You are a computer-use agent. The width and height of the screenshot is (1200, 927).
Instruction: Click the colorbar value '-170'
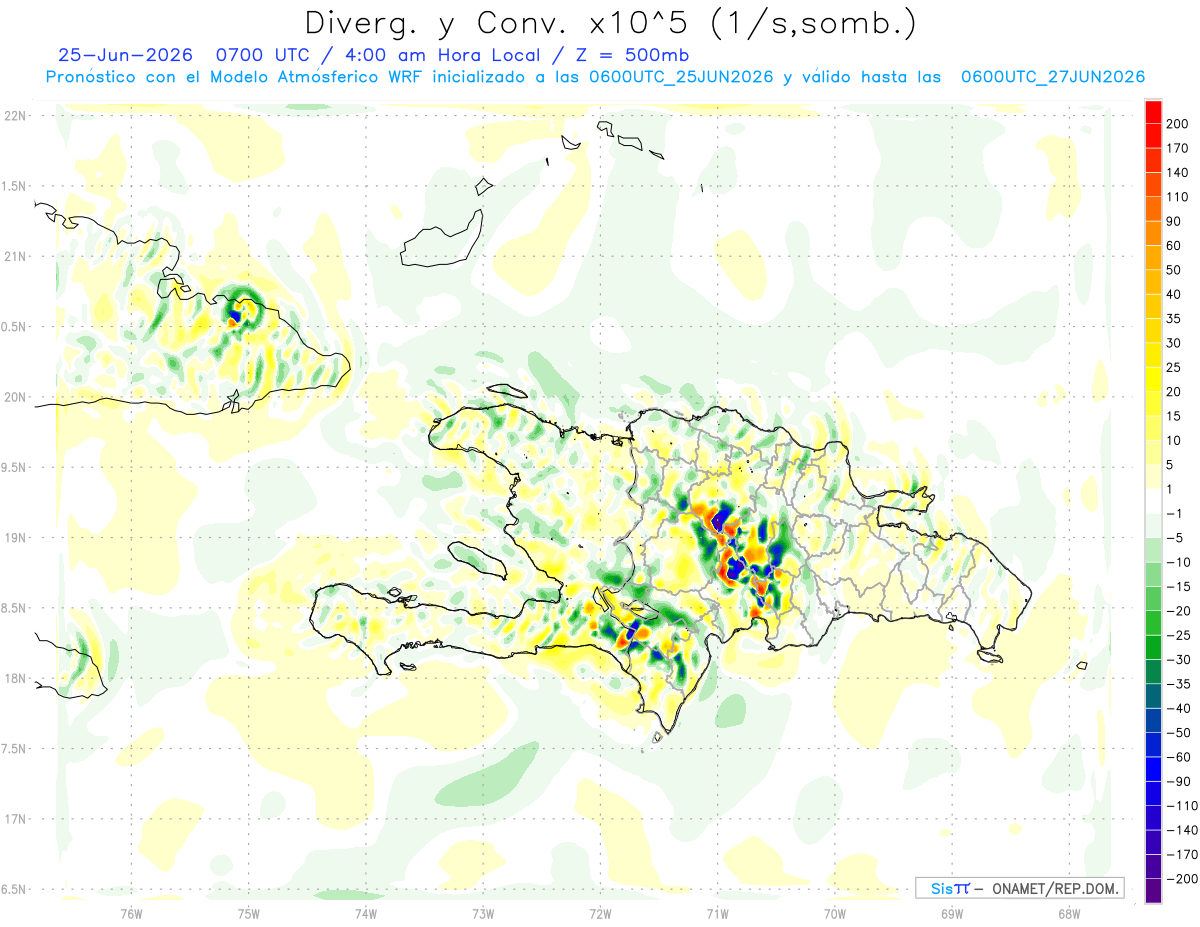coord(1182,854)
